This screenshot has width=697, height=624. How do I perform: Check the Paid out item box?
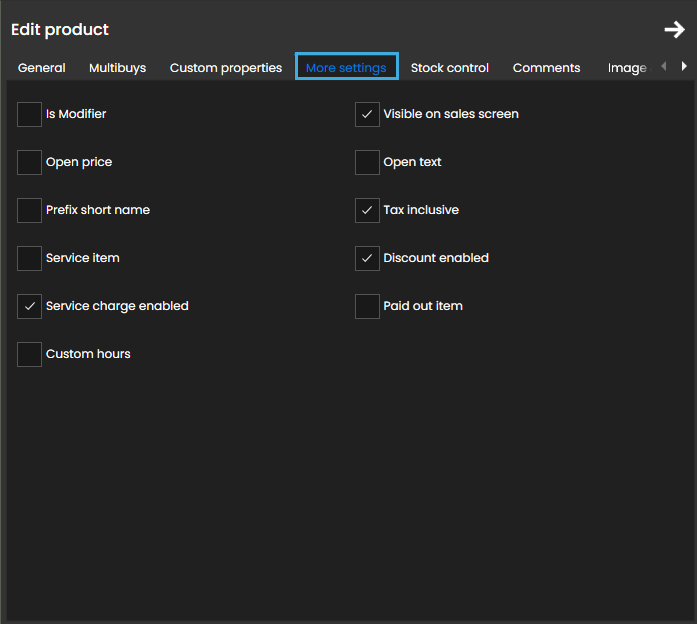click(367, 306)
